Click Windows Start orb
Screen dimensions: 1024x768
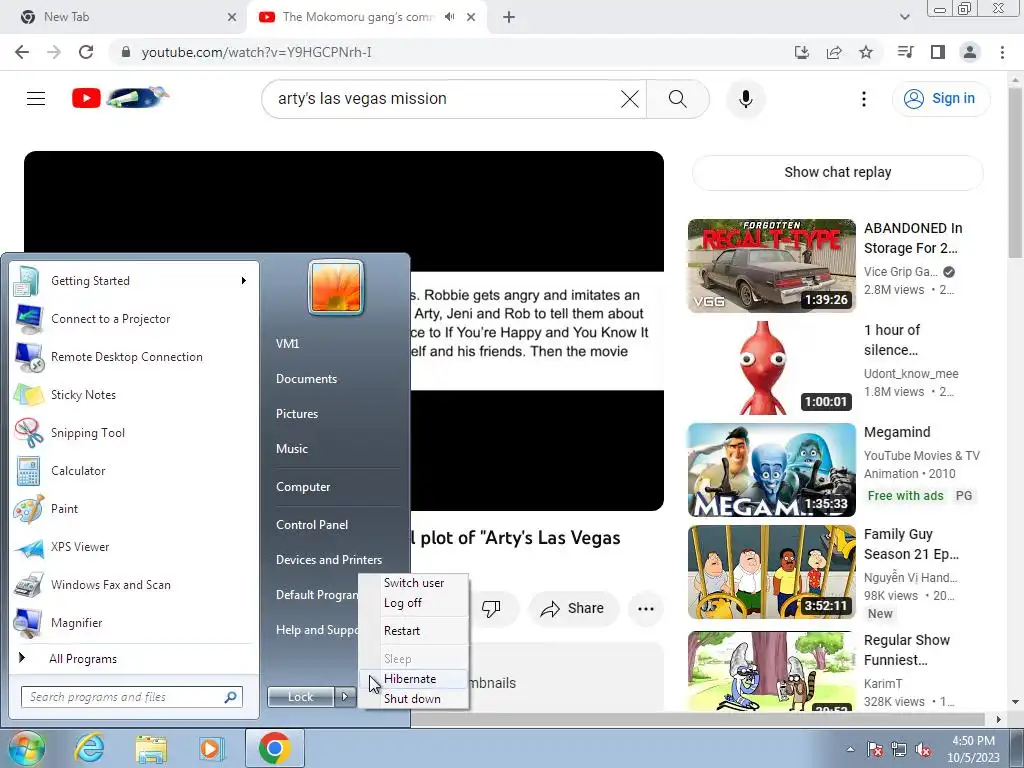coord(26,748)
